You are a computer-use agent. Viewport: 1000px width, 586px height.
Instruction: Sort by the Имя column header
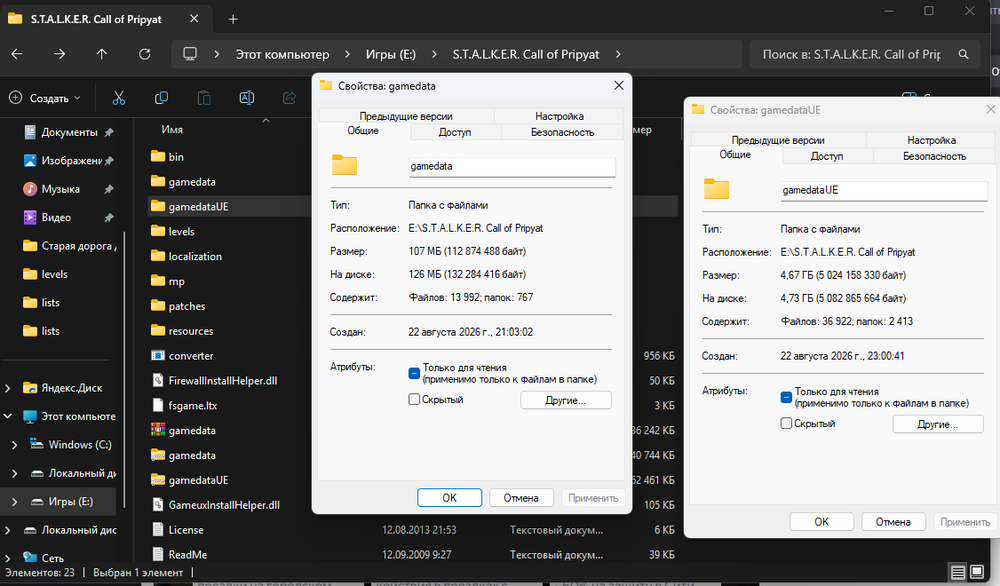pos(172,129)
